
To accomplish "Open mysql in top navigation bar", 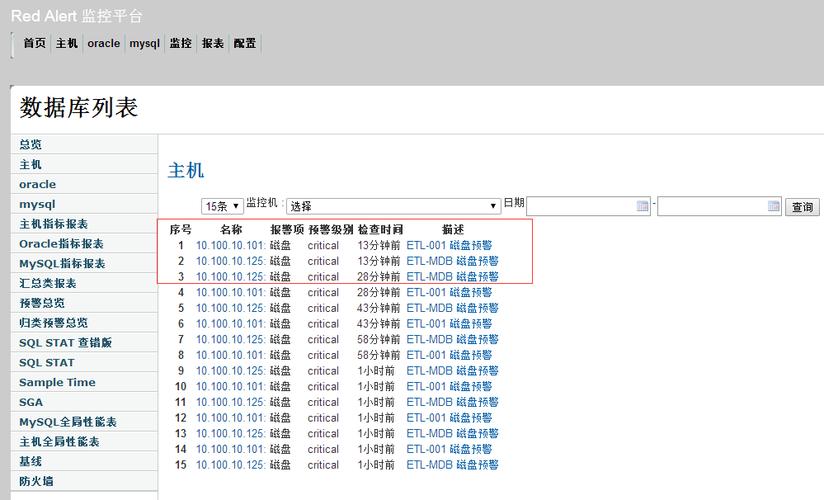I will click(x=145, y=43).
